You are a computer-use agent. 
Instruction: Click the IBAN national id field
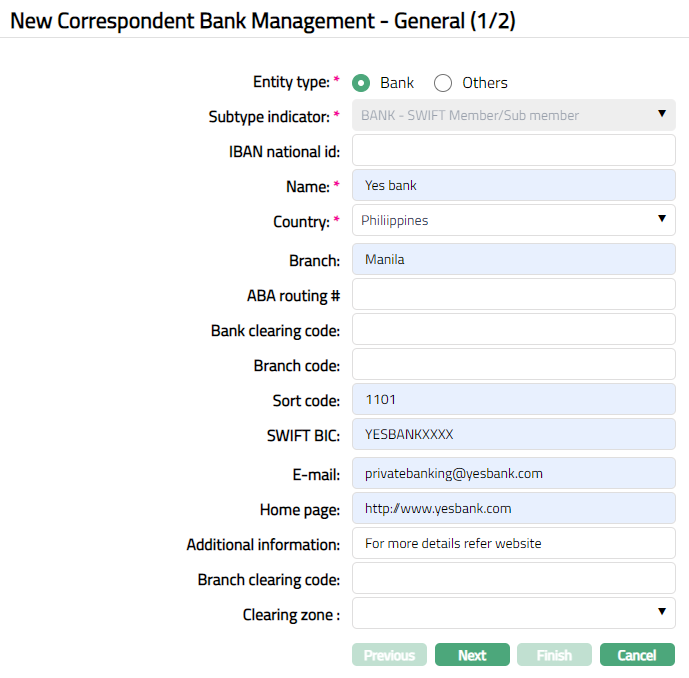tap(514, 151)
